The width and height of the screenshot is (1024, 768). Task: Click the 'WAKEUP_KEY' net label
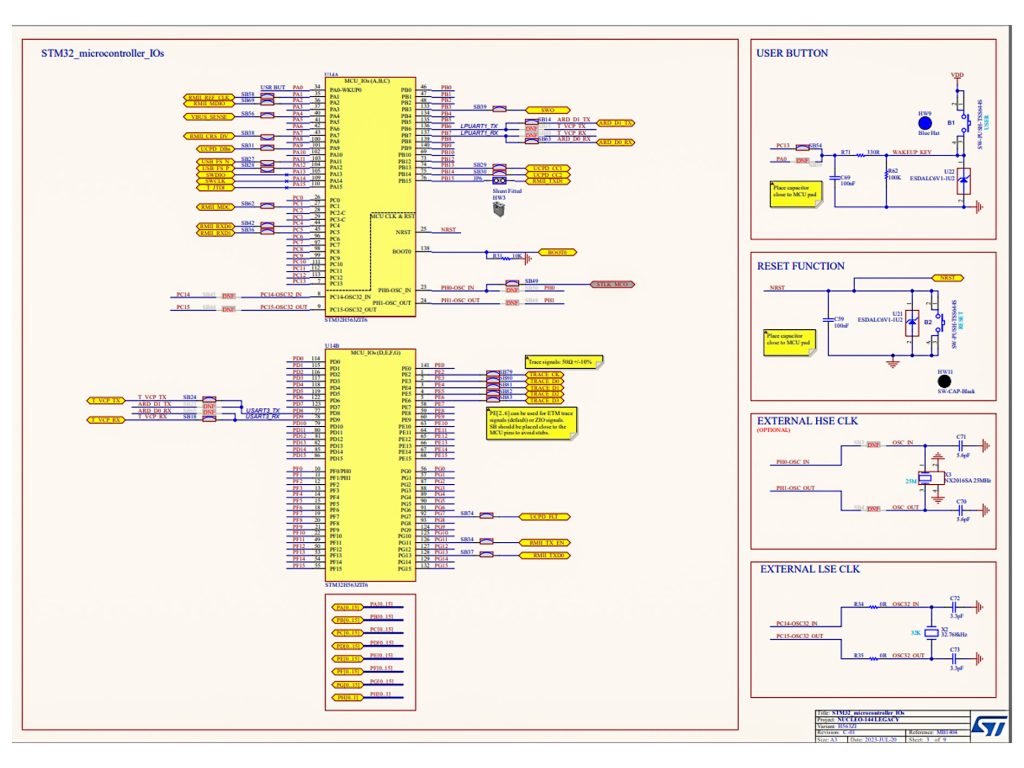(x=912, y=152)
